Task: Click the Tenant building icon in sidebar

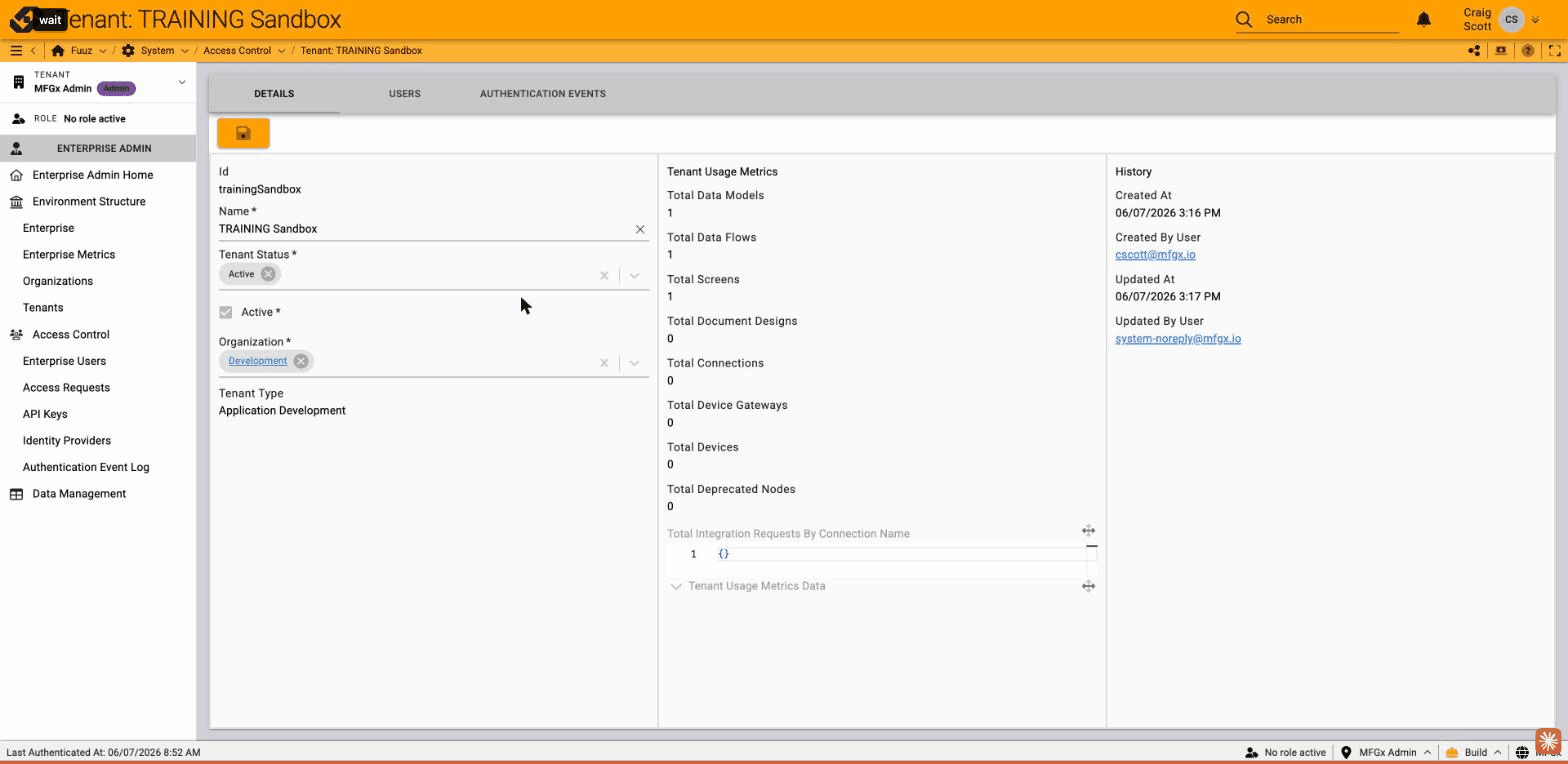Action: pos(18,82)
